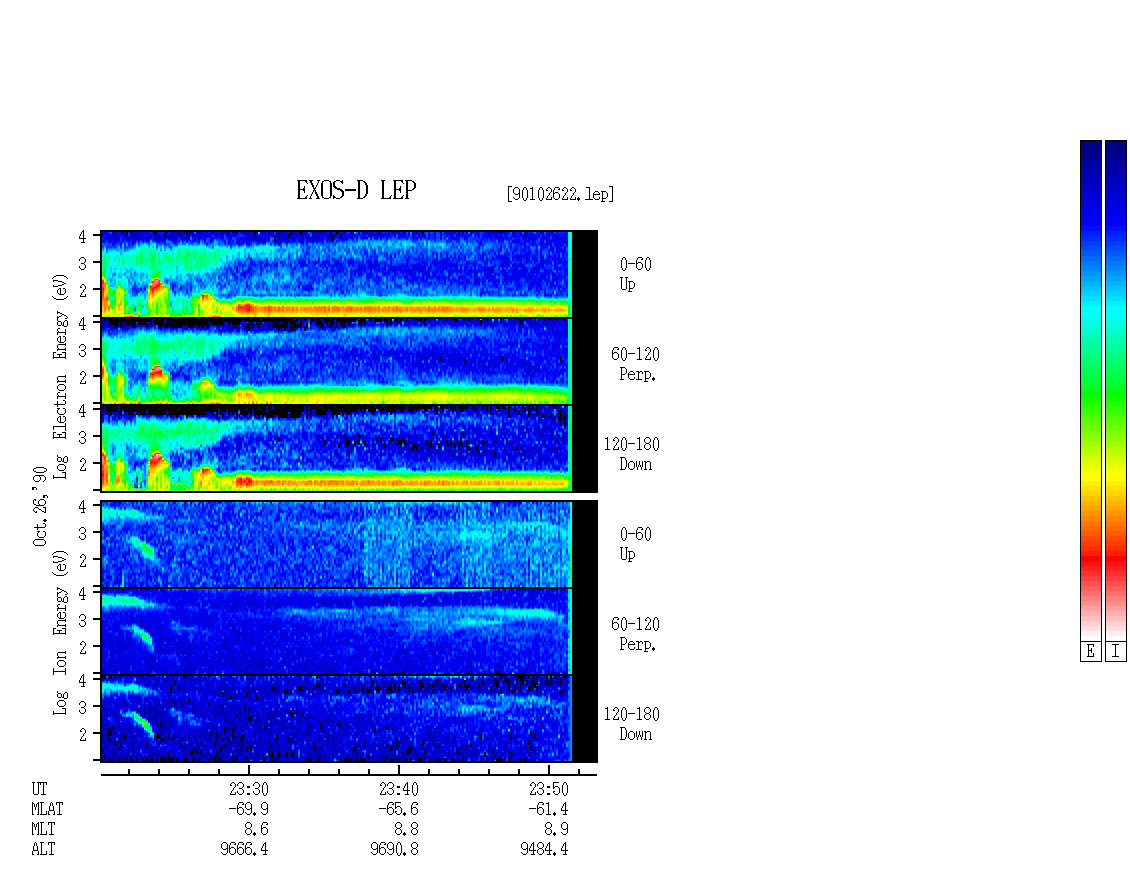Click the 0-60 Up label beside ion panel

(636, 544)
